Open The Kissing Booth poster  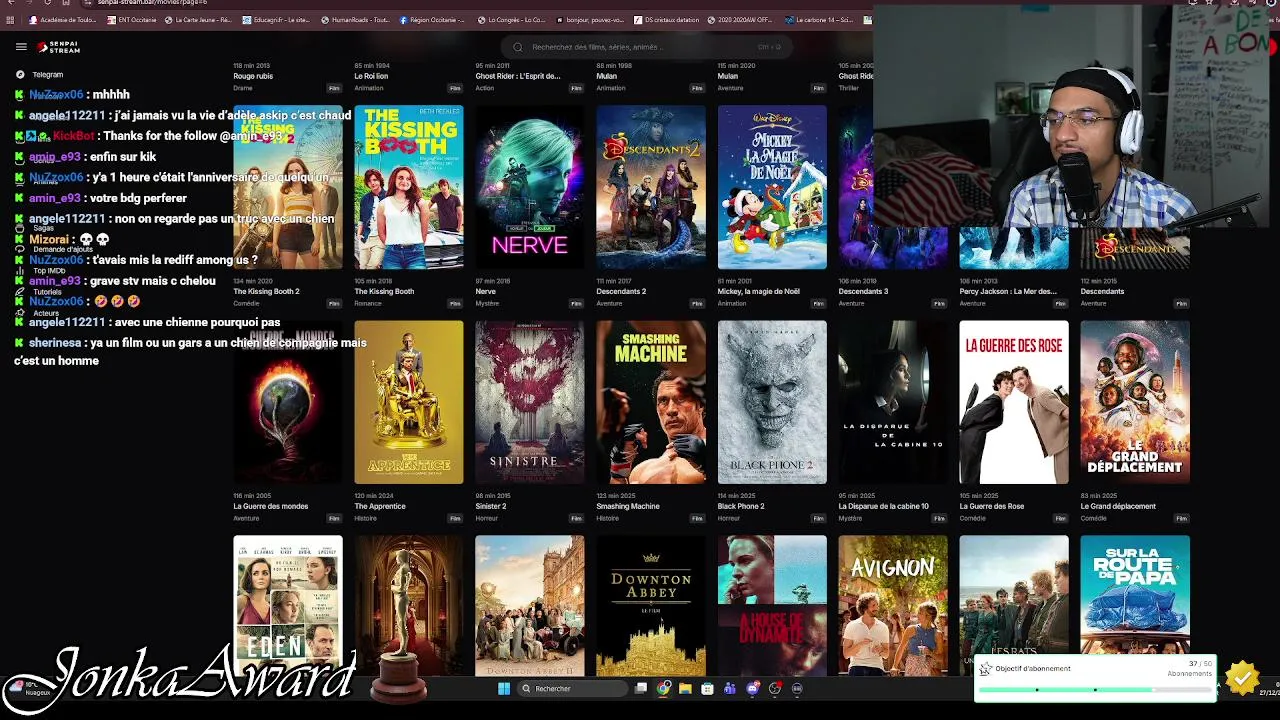point(409,187)
